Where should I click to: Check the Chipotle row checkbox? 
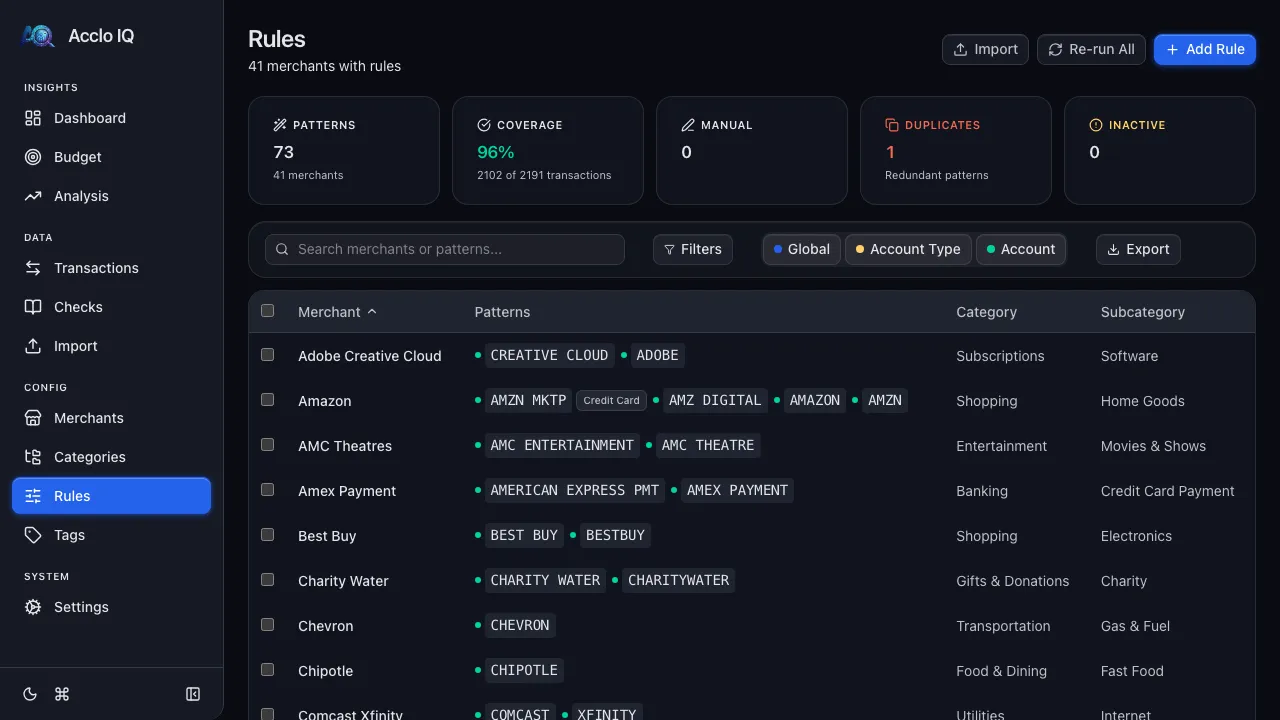(x=267, y=670)
